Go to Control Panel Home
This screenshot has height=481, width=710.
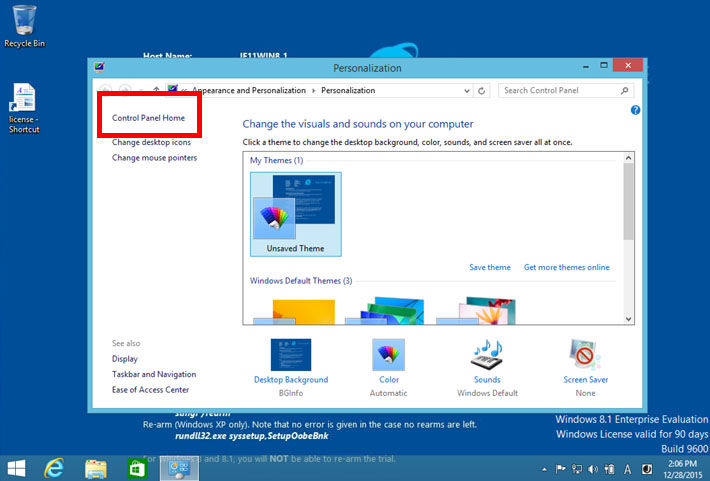(148, 118)
